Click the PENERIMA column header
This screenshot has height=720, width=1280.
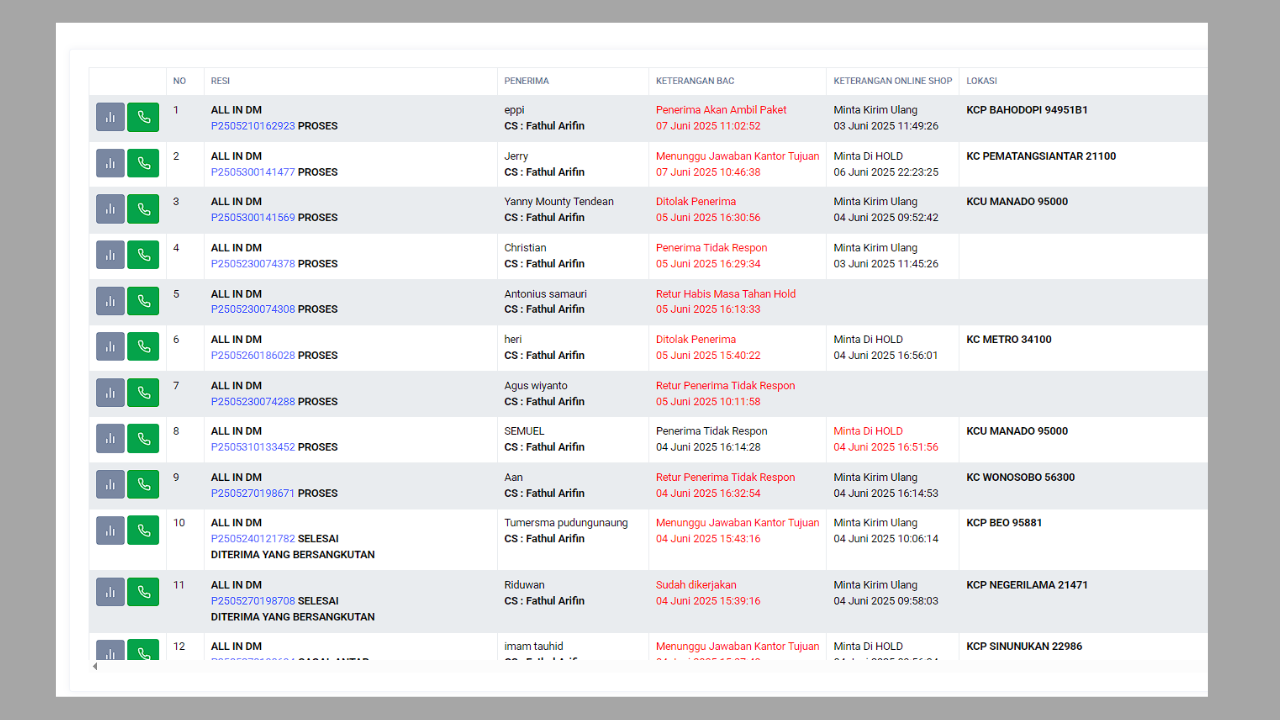526,81
